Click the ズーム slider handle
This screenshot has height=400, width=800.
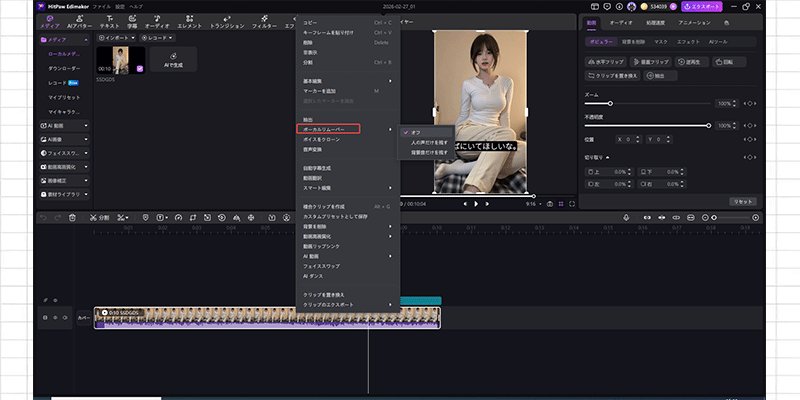pyautogui.click(x=610, y=104)
